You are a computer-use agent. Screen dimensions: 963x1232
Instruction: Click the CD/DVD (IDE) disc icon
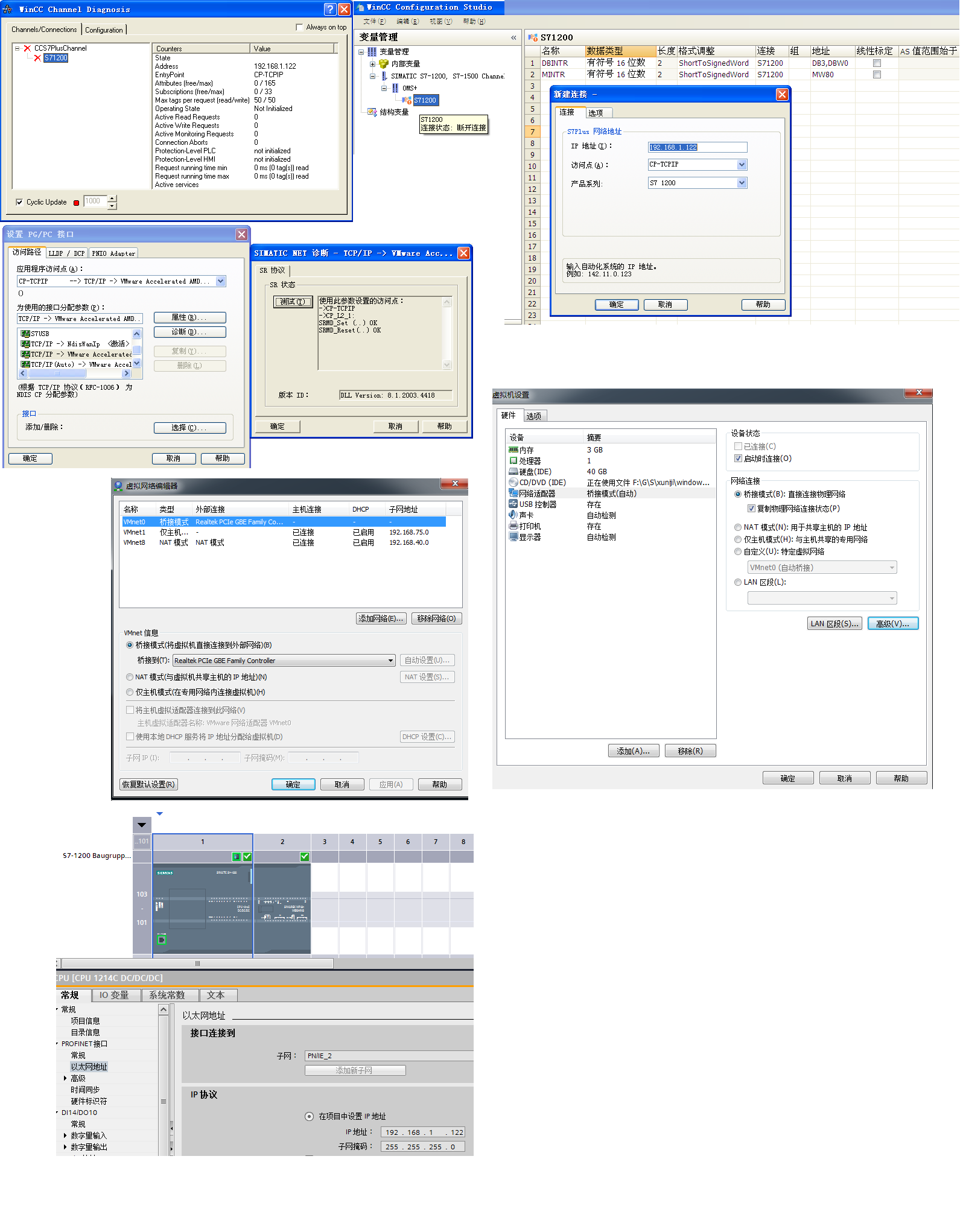click(513, 483)
